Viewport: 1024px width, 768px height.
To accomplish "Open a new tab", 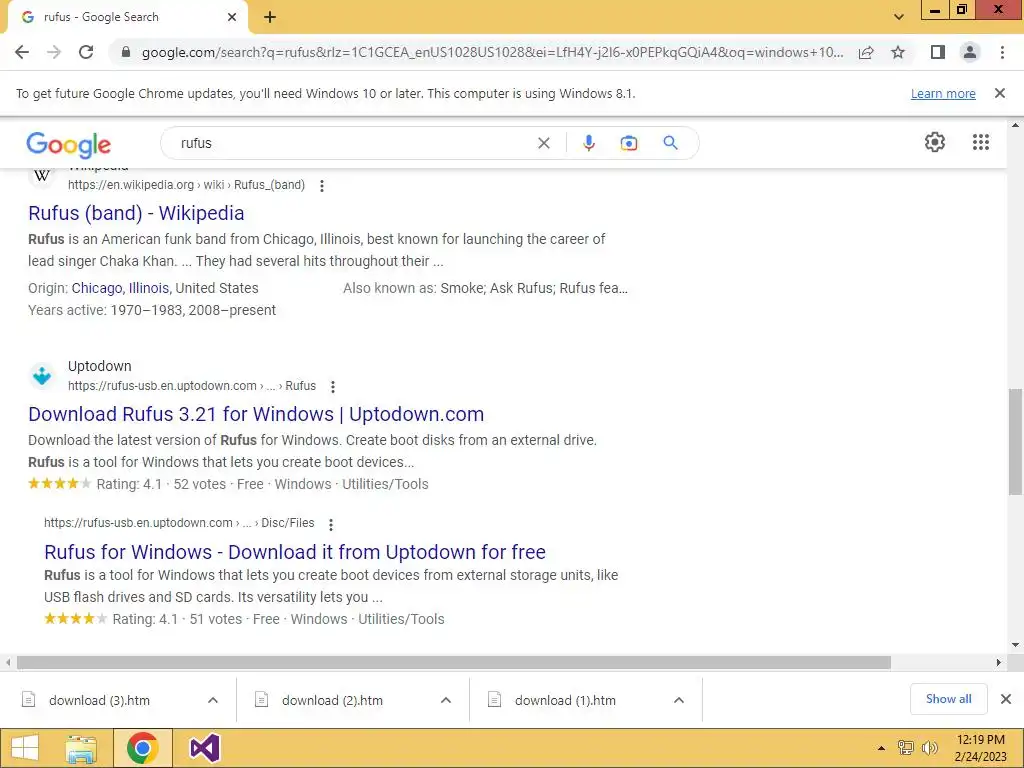I will click(x=270, y=17).
